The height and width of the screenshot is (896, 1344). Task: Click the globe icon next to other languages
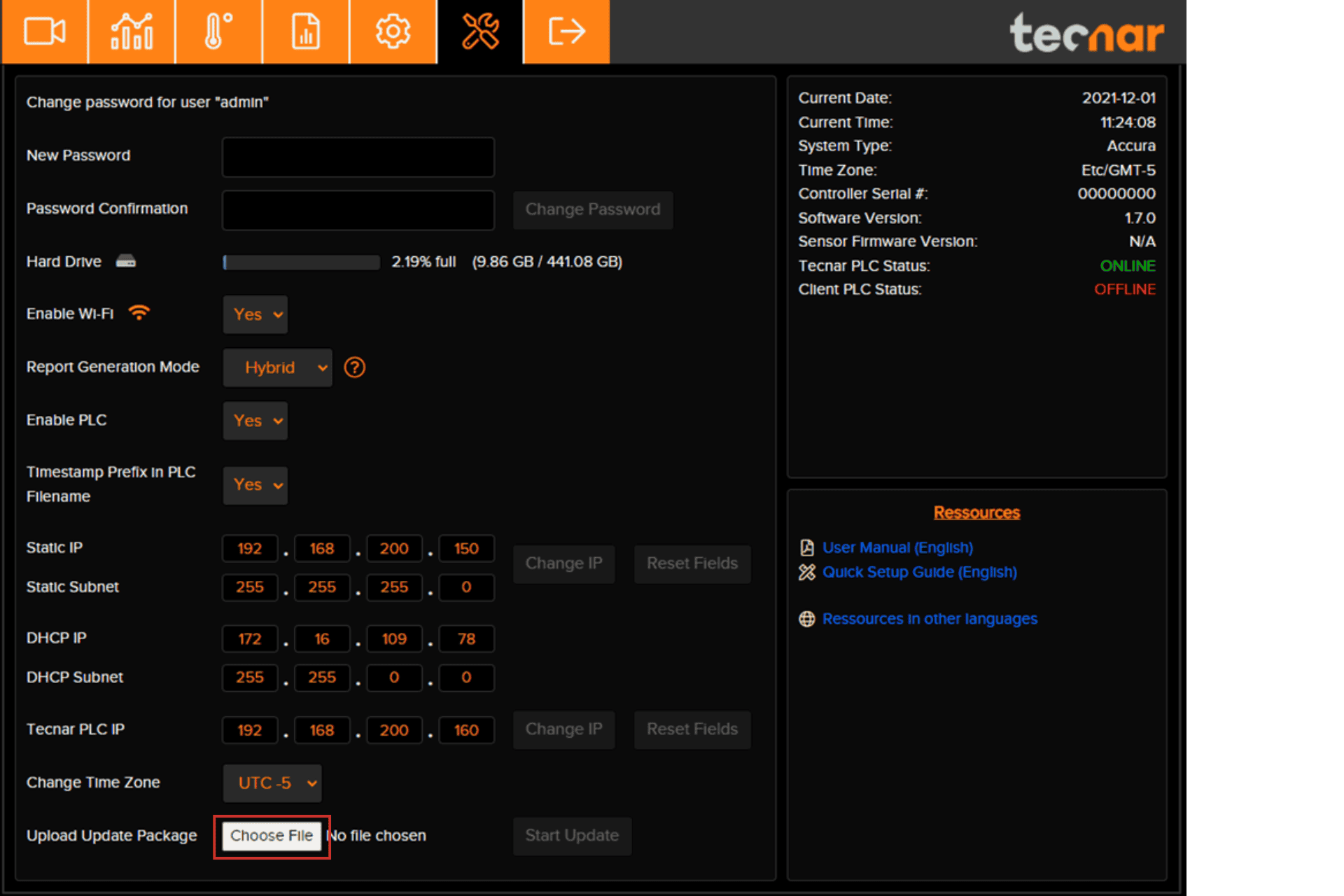point(806,619)
